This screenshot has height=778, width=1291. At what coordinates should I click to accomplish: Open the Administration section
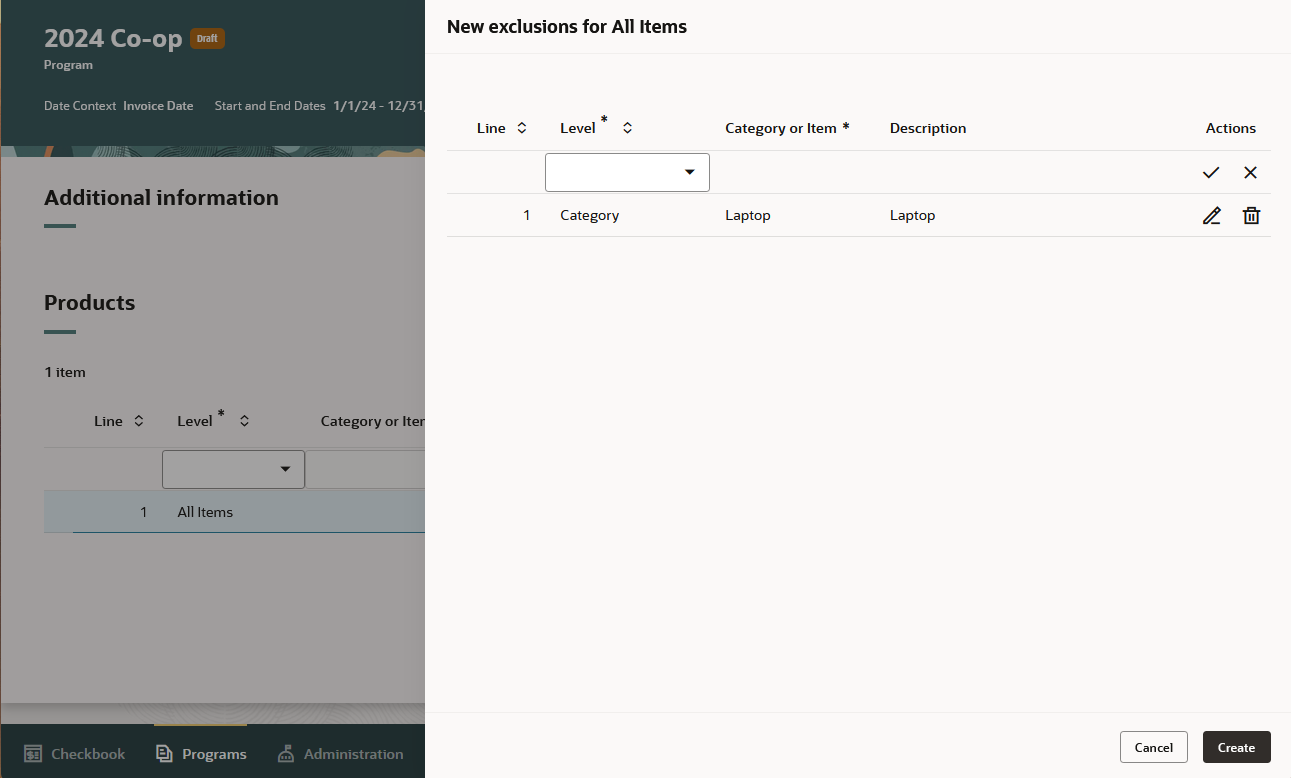(341, 753)
